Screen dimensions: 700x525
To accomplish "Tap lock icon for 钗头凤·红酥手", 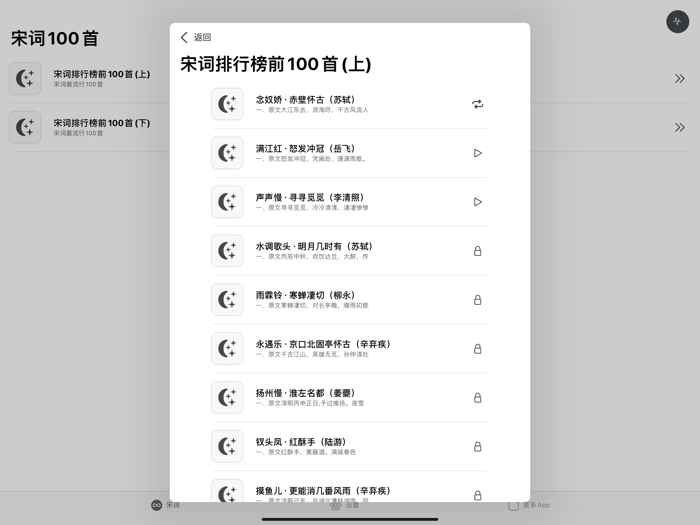I will (477, 446).
